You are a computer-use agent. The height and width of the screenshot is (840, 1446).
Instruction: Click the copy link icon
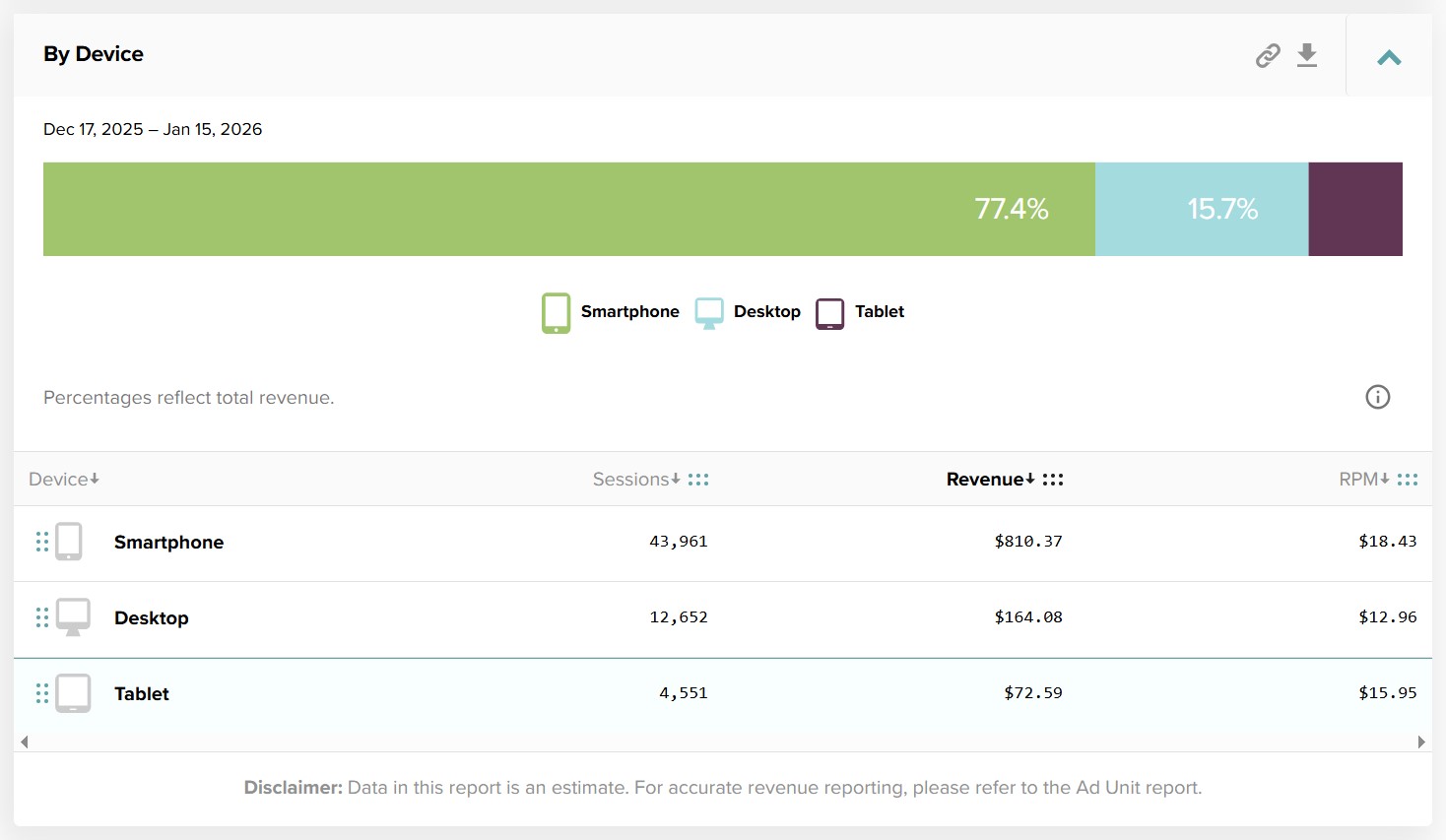pos(1268,55)
